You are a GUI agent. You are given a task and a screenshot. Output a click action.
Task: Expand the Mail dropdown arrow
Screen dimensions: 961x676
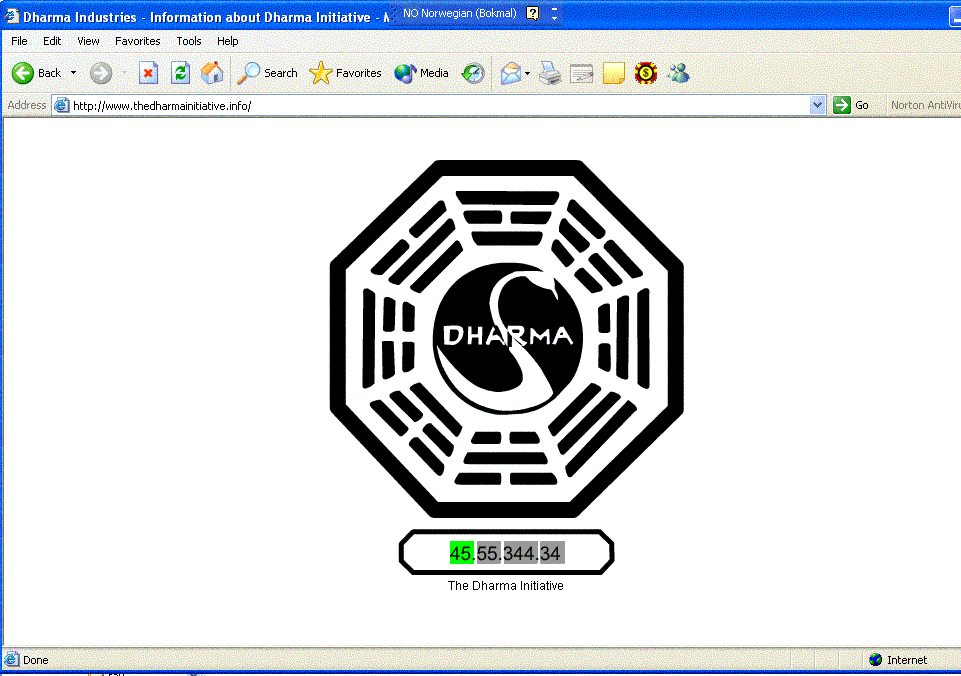[527, 73]
